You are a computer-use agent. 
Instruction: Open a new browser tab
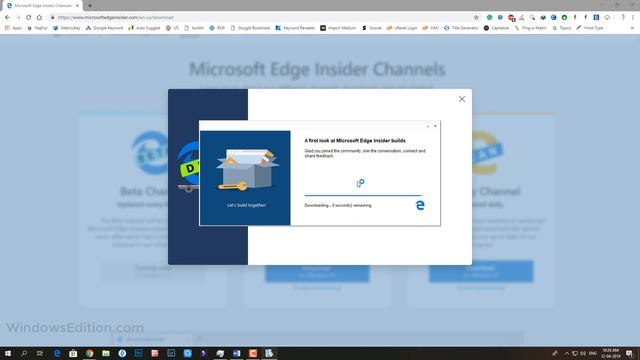pos(90,6)
